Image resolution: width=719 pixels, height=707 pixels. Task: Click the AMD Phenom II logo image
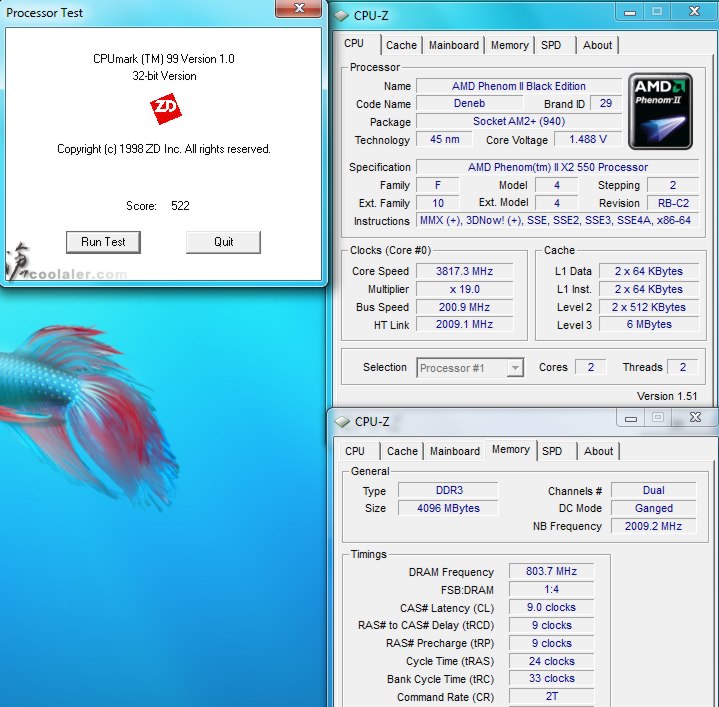[660, 111]
